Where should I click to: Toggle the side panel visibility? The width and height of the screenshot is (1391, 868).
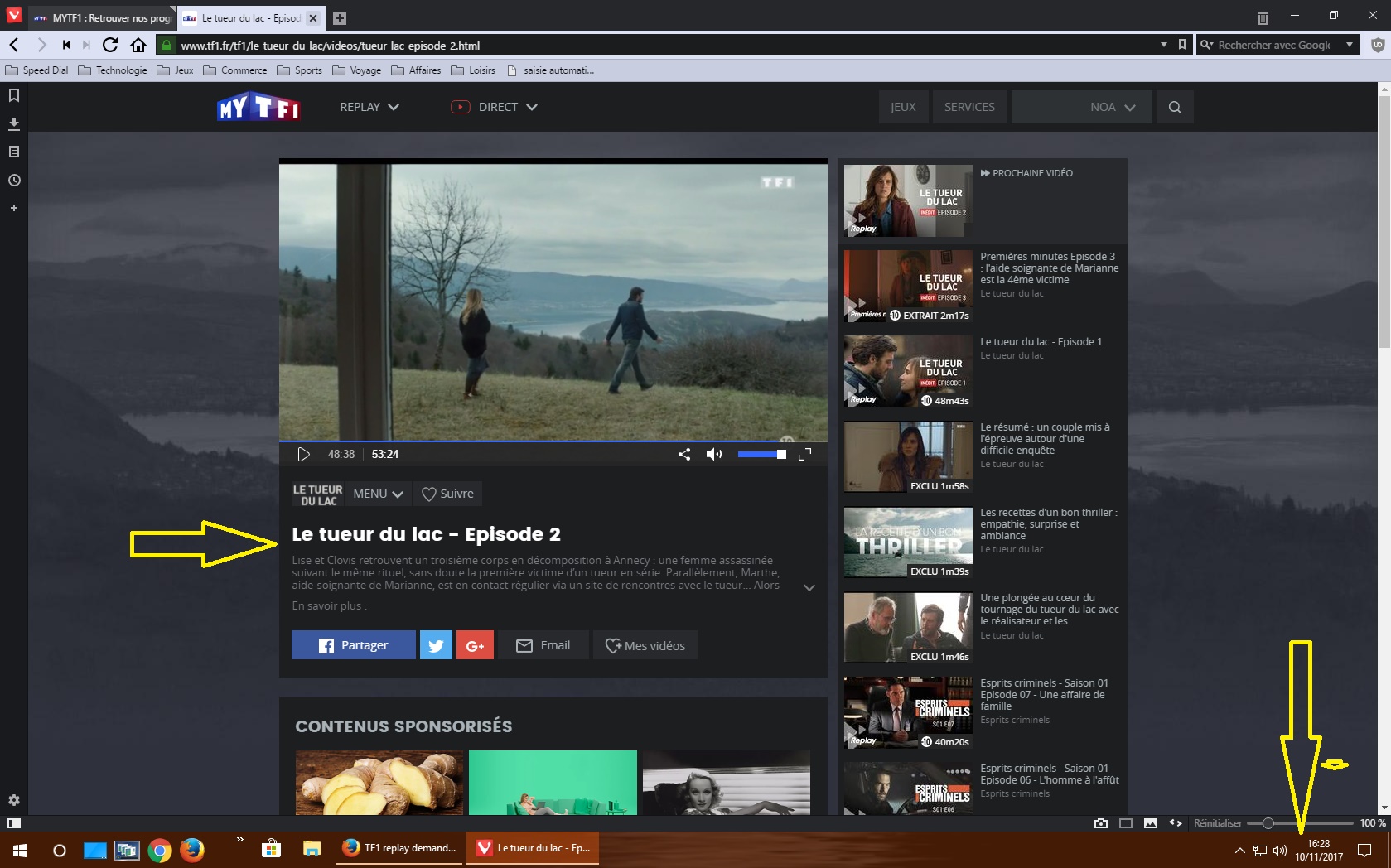point(13,823)
